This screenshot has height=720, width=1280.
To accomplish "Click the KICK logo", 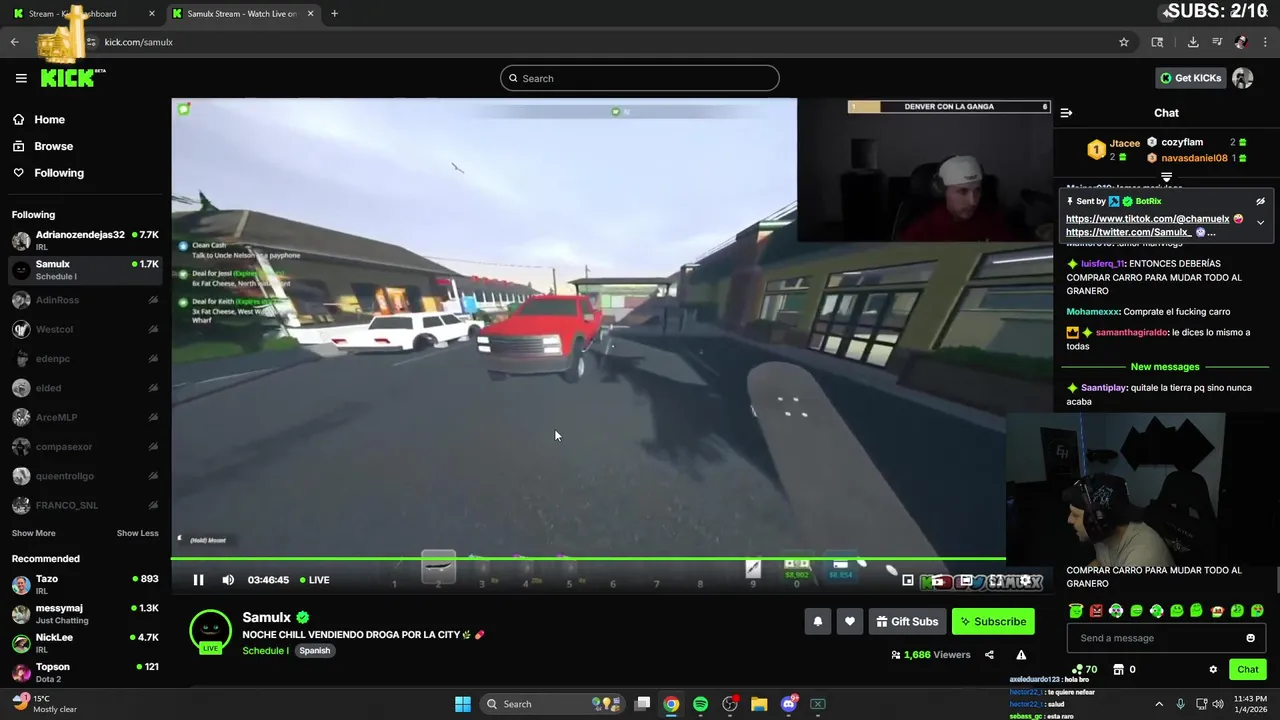I will pyautogui.click(x=70, y=78).
